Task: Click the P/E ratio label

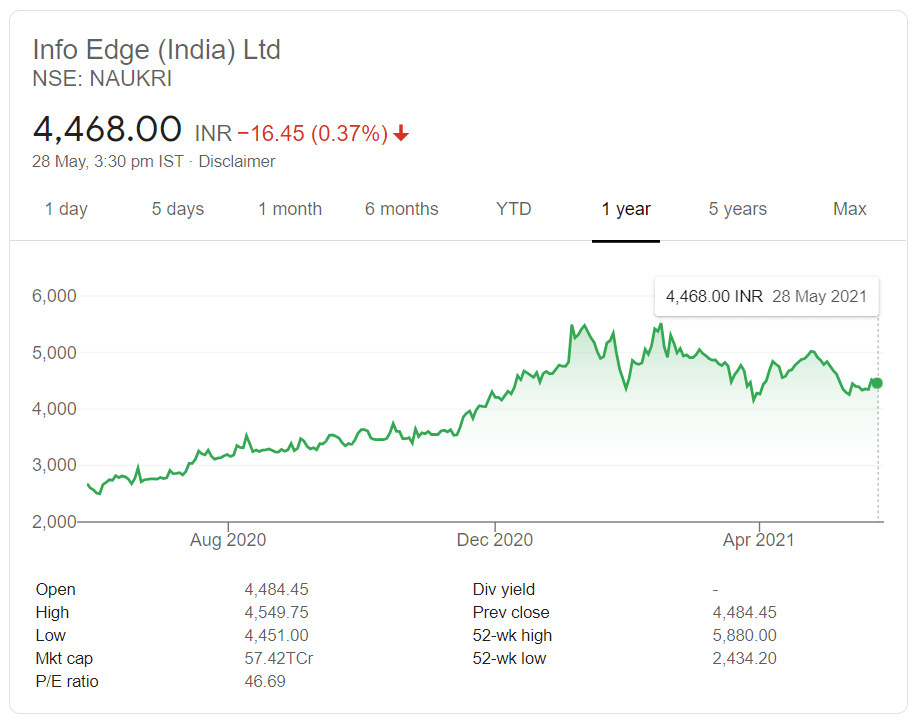Action: (x=67, y=681)
